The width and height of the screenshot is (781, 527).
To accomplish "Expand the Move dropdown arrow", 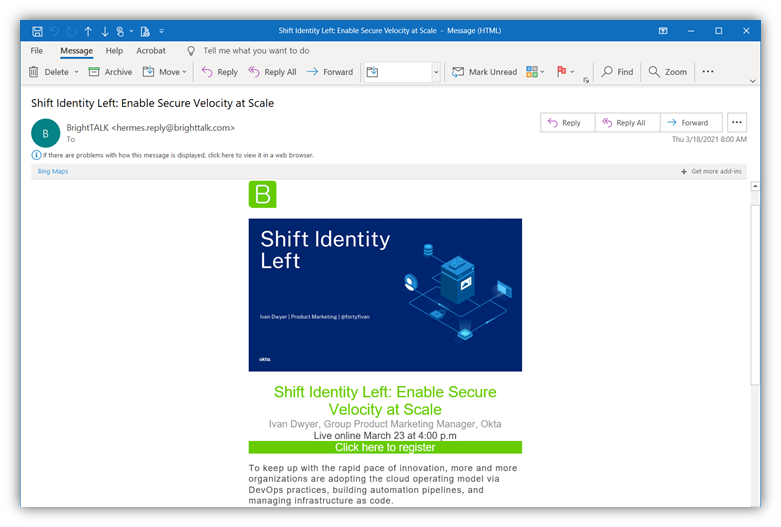I will pos(184,72).
